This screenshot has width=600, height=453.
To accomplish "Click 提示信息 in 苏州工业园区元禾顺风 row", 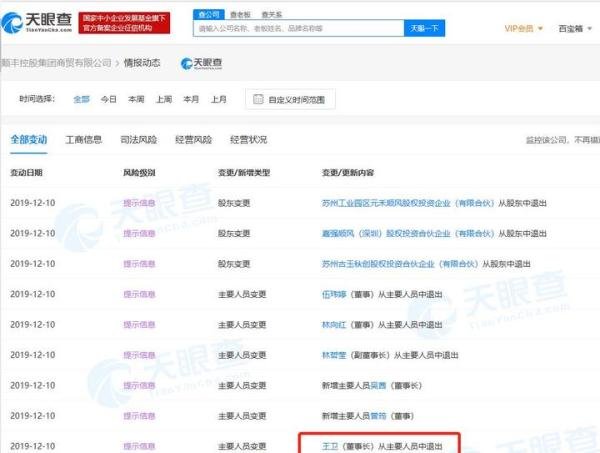I will pos(139,203).
